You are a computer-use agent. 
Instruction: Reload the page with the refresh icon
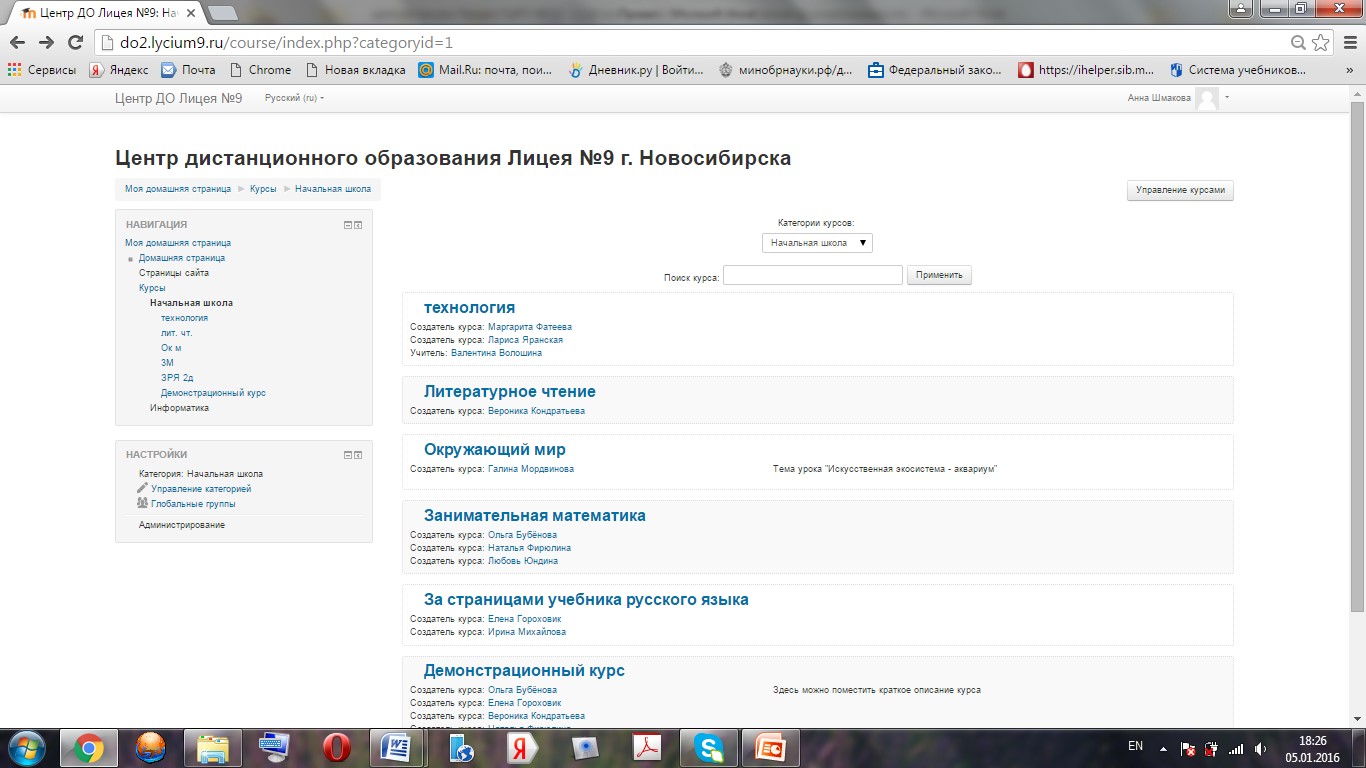point(75,43)
